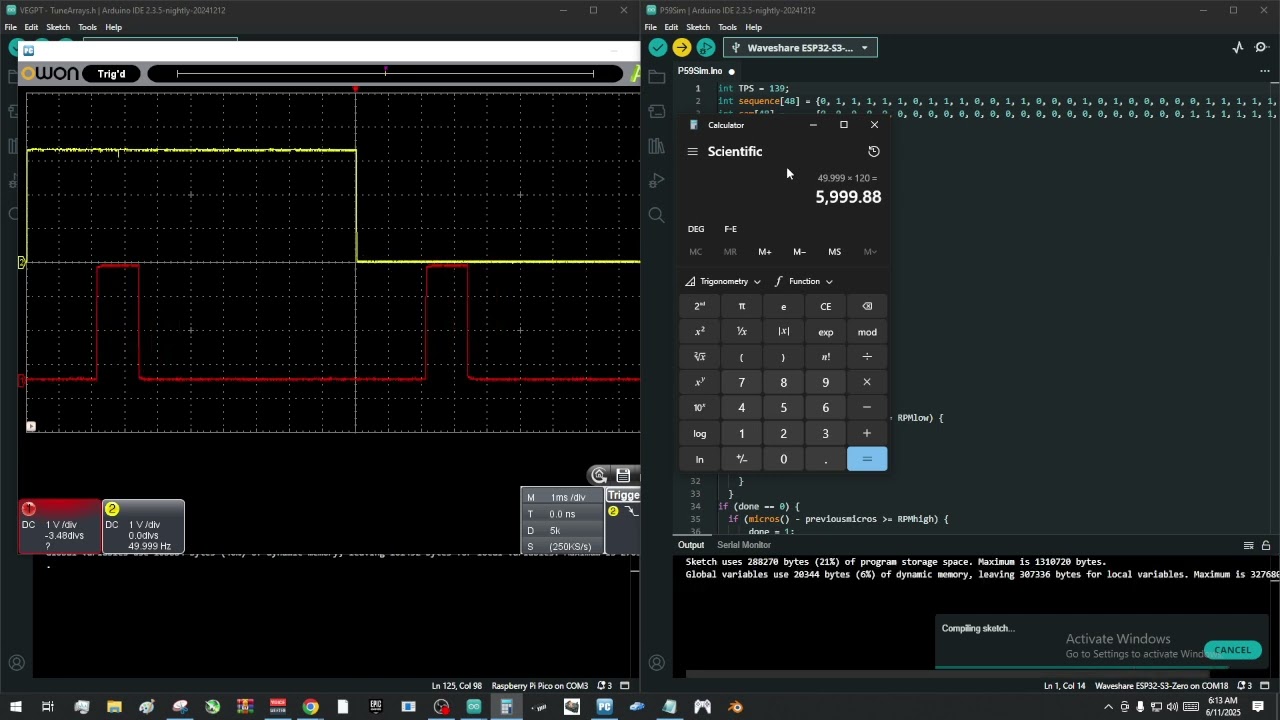Image resolution: width=1280 pixels, height=720 pixels.
Task: Open Task View on the taskbar
Action: [48, 707]
